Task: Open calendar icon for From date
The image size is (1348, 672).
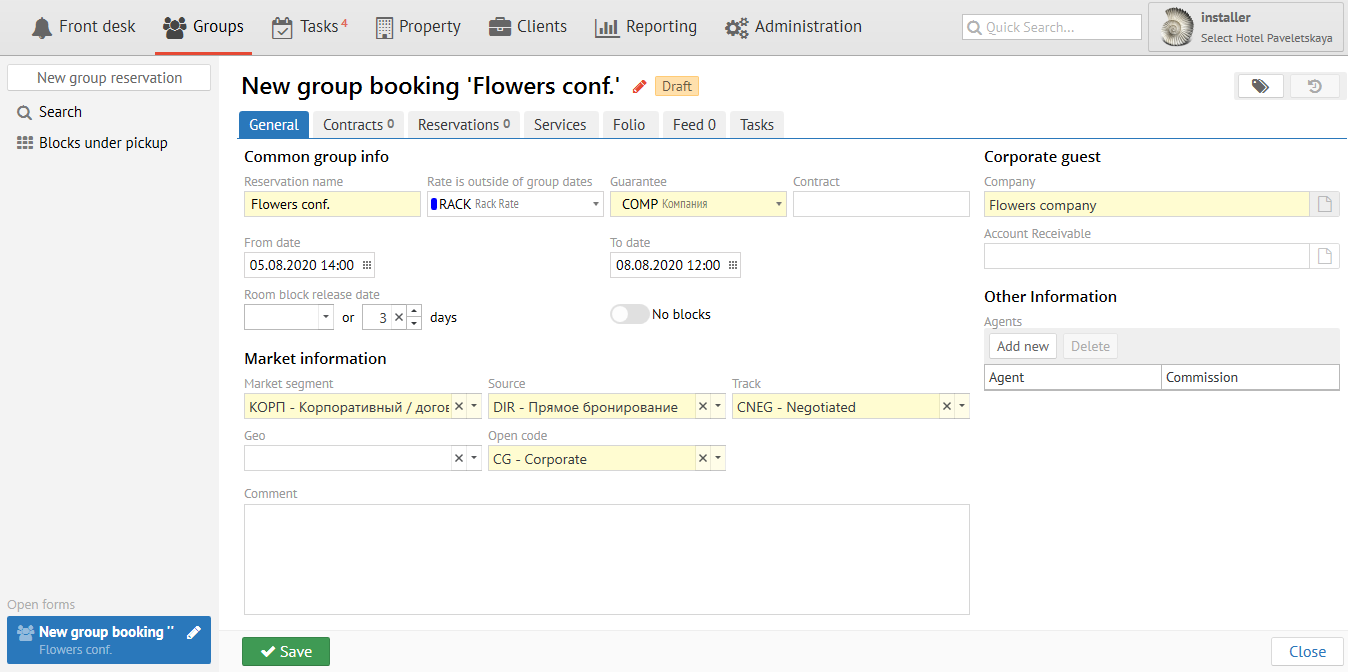Action: tap(366, 265)
